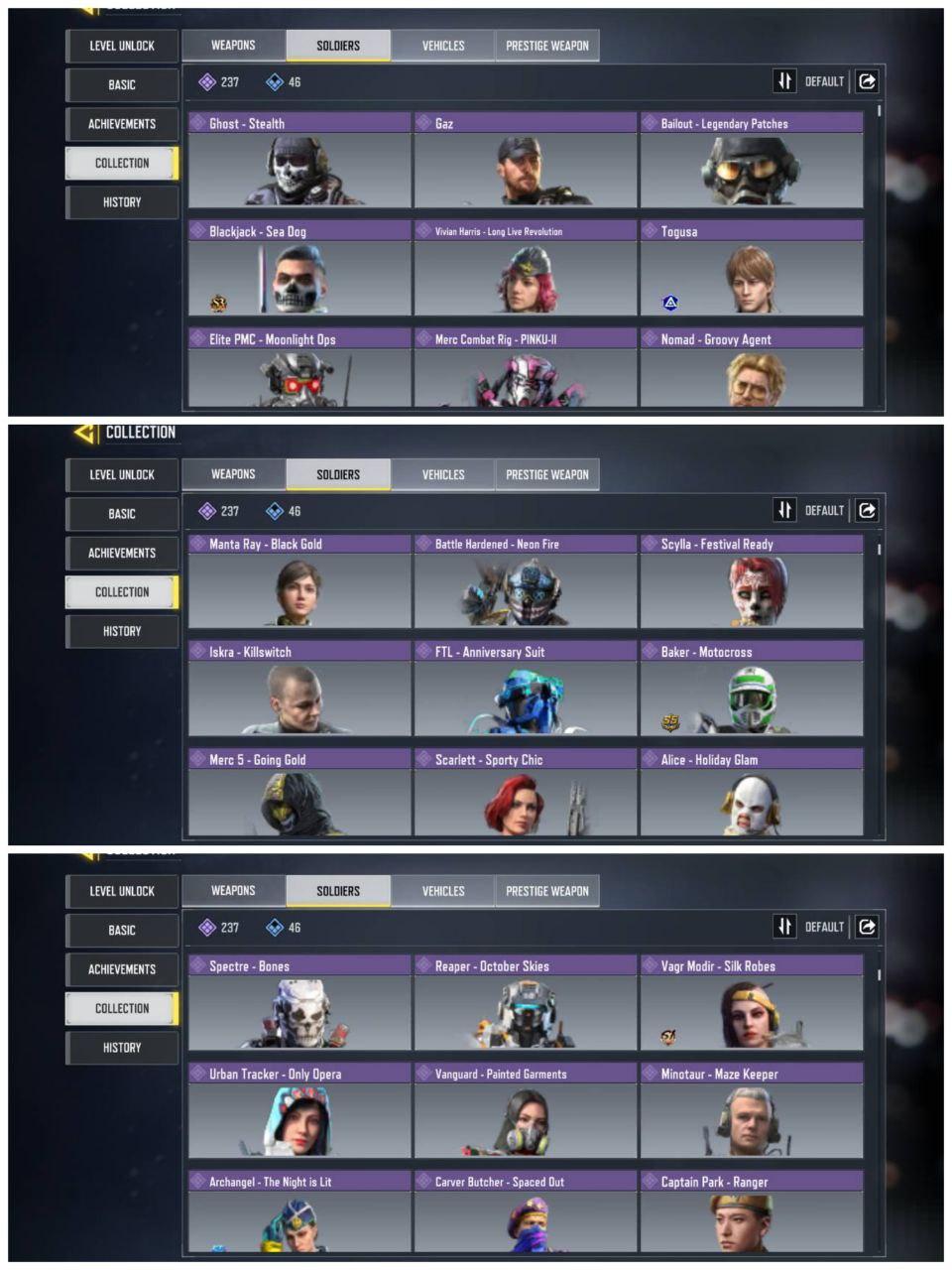Choose the Reaper - October Skies soldier
The height and width of the screenshot is (1270, 952).
click(x=526, y=1002)
